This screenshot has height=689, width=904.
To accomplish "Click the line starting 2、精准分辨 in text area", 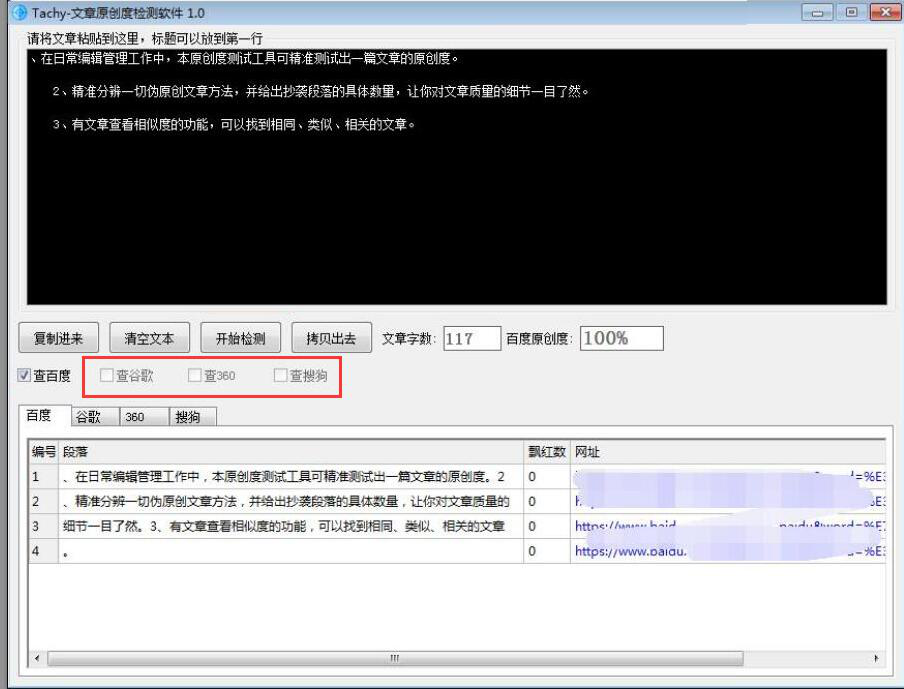I will 321,91.
